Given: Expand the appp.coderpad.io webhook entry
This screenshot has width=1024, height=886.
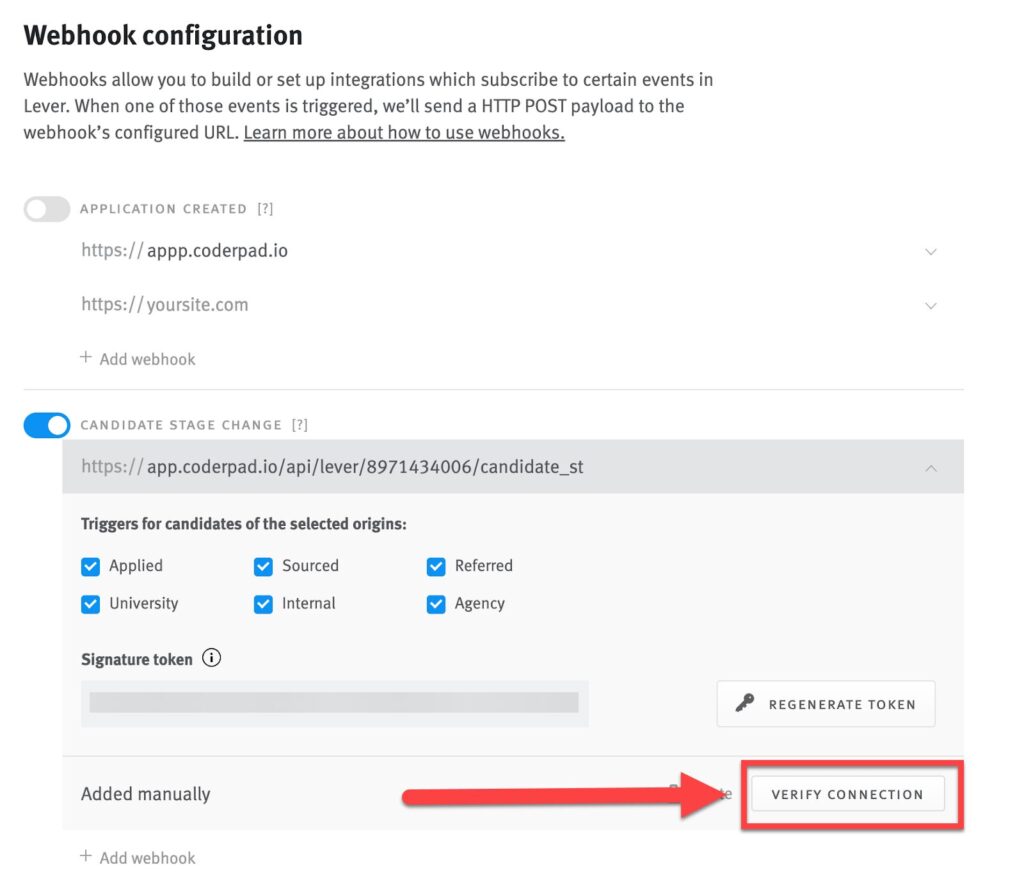Looking at the screenshot, I should tap(931, 251).
